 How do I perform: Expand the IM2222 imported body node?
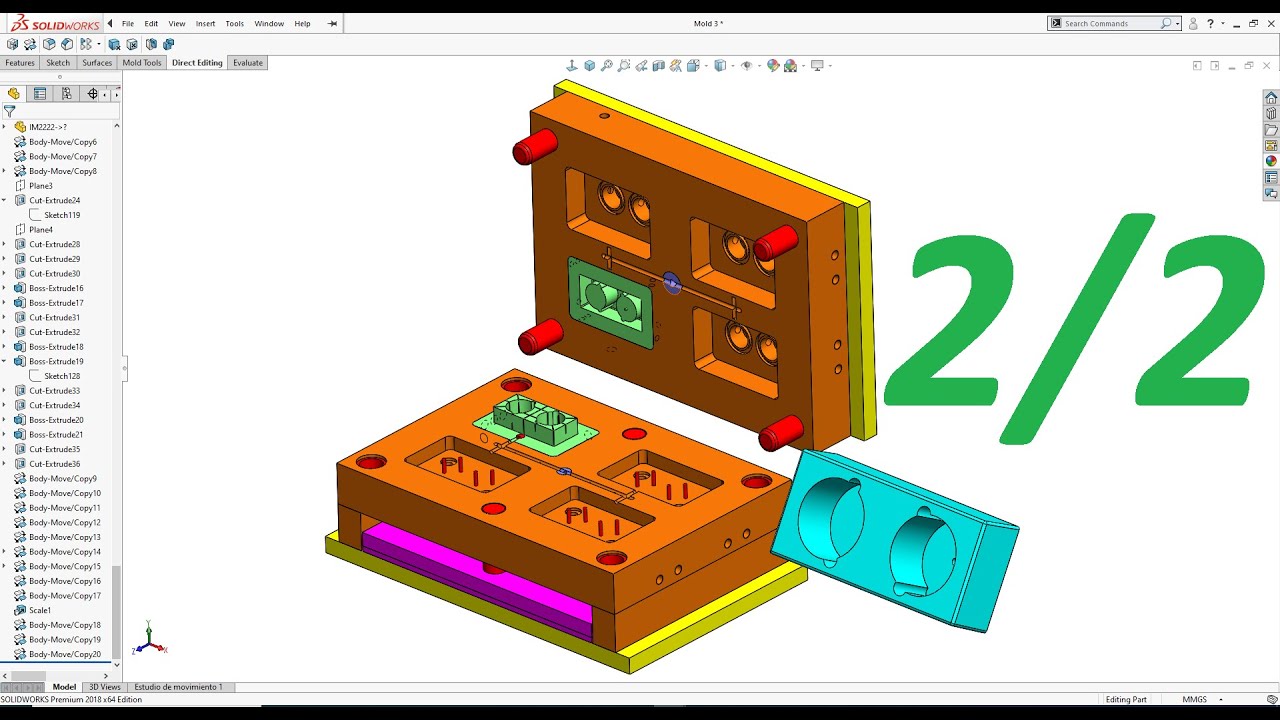pyautogui.click(x=4, y=127)
